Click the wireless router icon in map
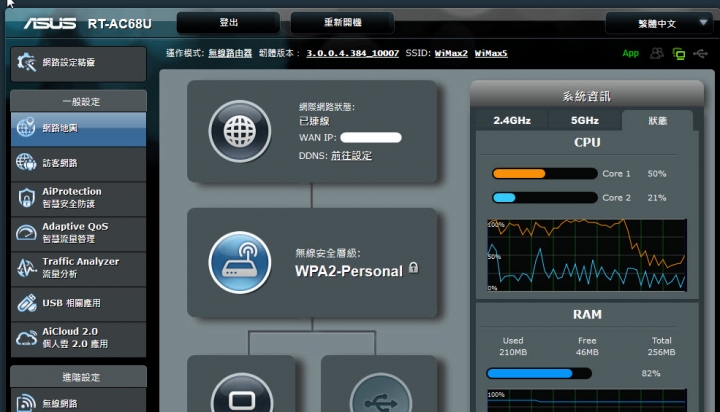Screen dimensions: 720x412 click(x=240, y=263)
